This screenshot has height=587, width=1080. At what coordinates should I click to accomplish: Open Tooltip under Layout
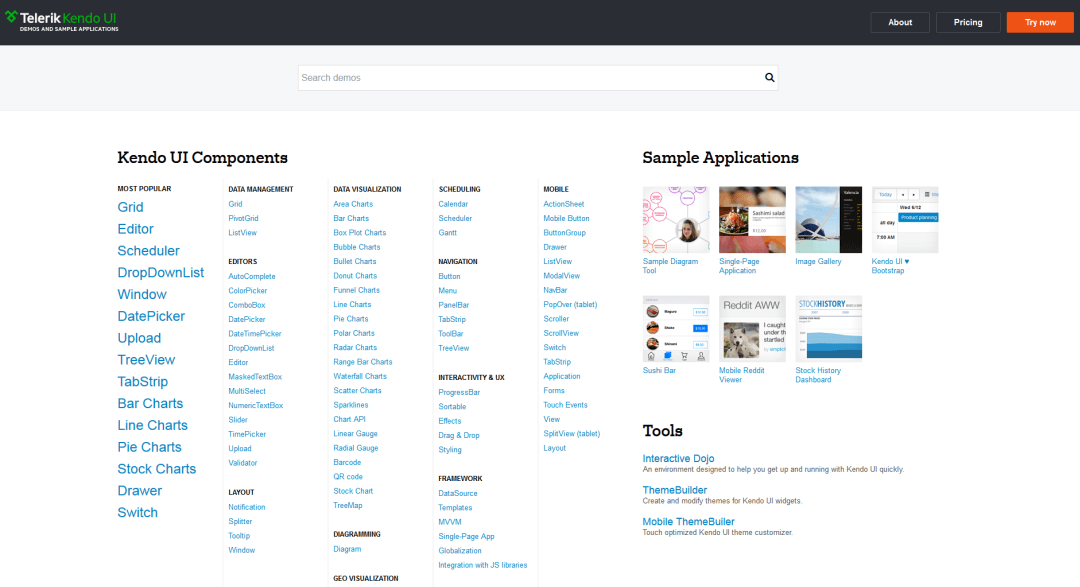tap(239, 536)
